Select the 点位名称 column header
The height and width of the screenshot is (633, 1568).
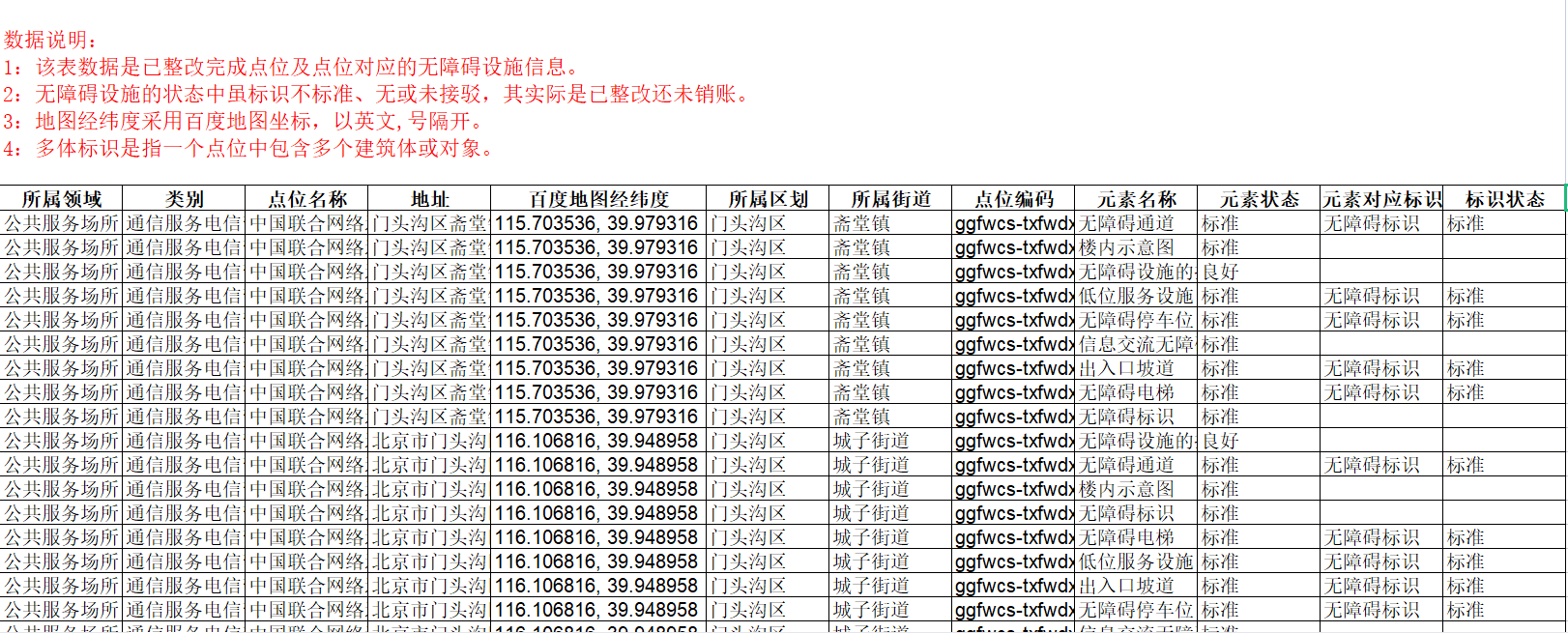[306, 199]
